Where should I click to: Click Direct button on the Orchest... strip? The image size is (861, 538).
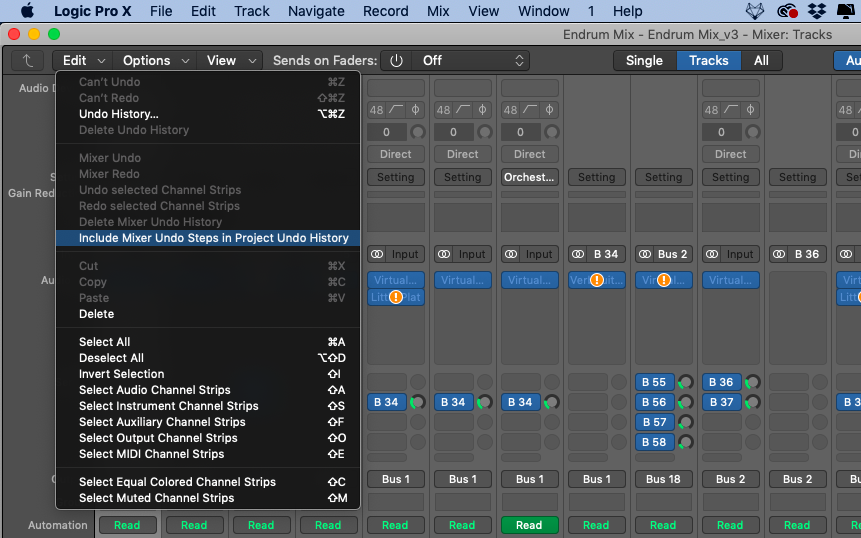(x=530, y=154)
